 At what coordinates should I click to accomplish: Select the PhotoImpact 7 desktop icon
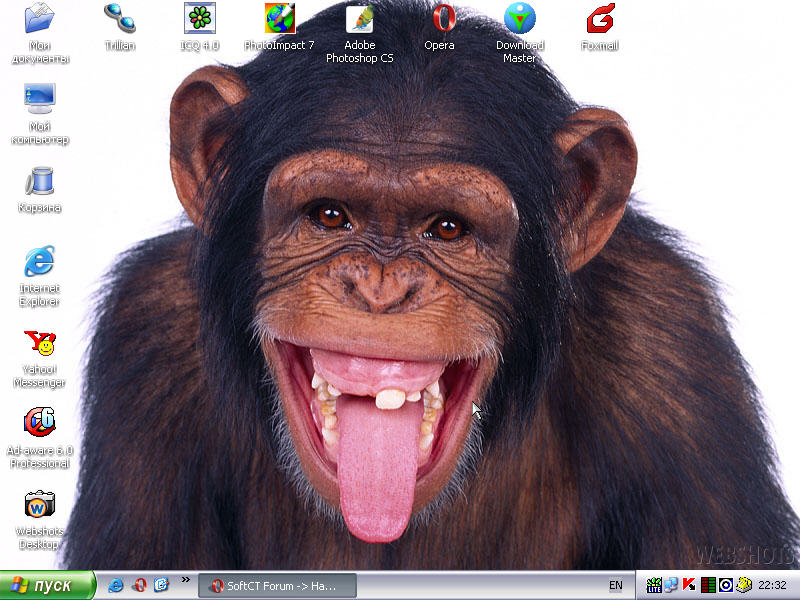(x=279, y=19)
